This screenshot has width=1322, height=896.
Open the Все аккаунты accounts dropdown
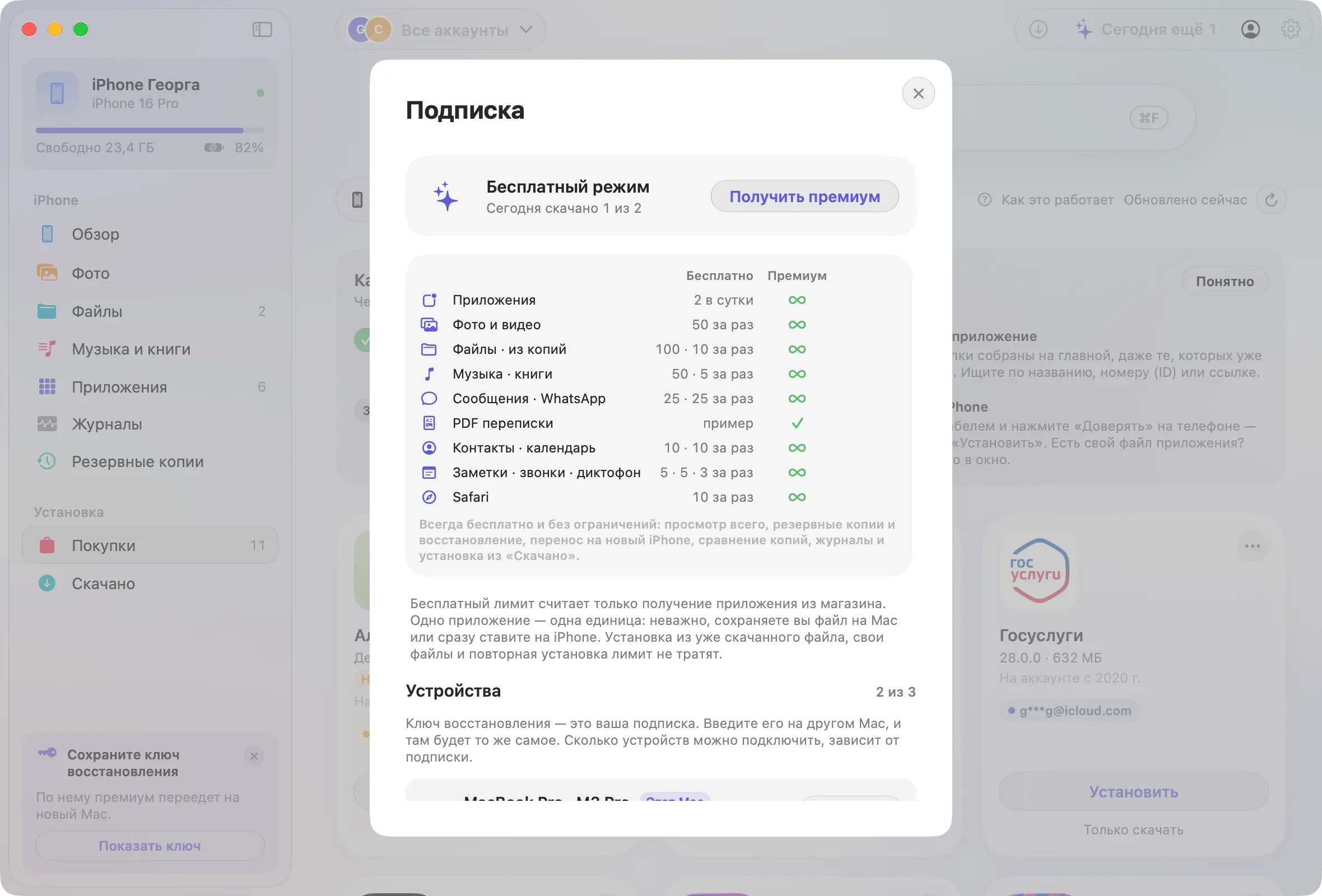(441, 30)
